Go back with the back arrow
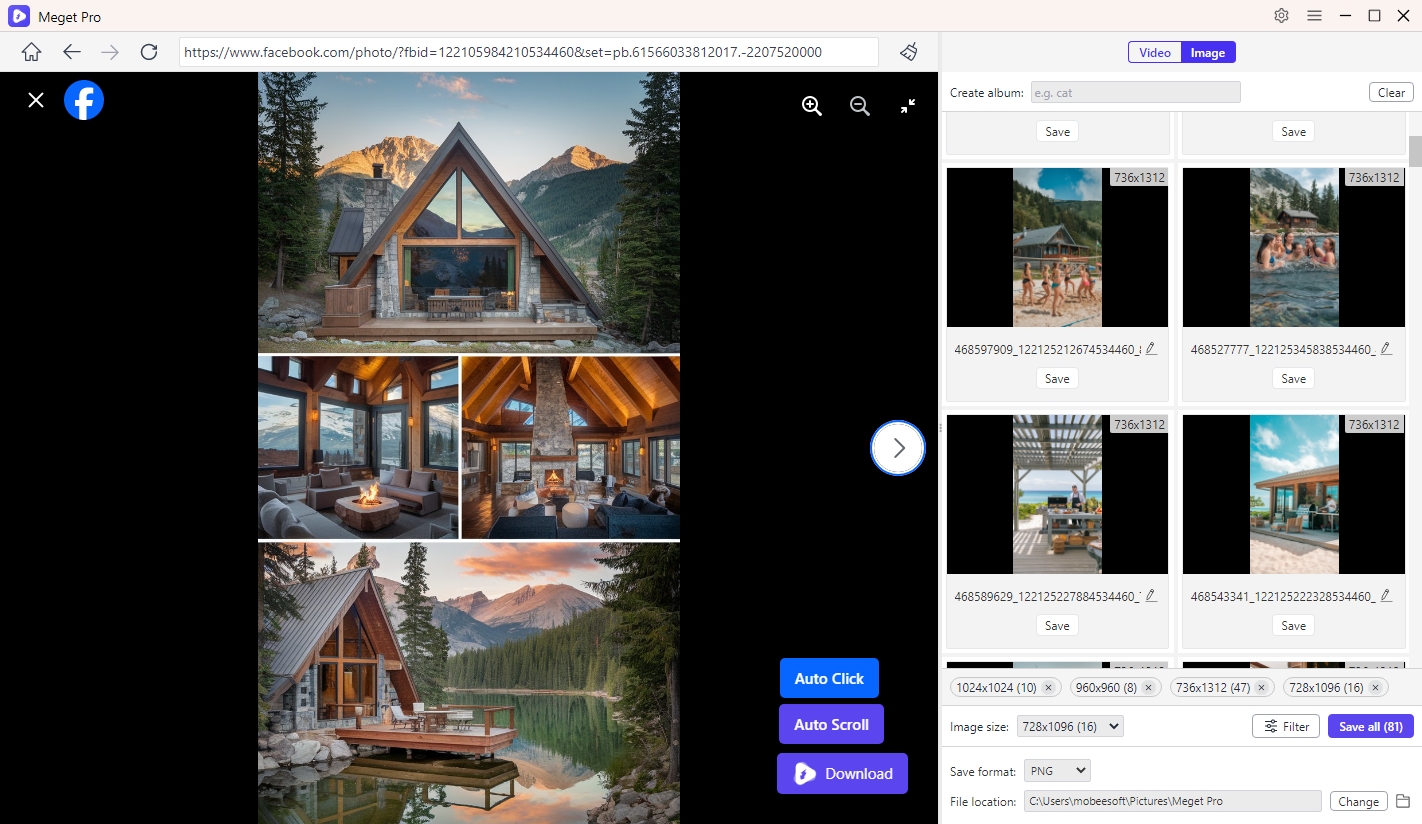Image resolution: width=1422 pixels, height=824 pixels. pos(71,52)
